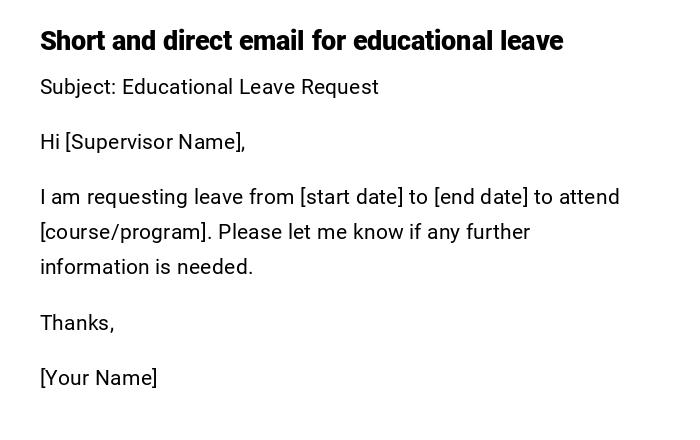
Task: Click the 'Educational Leave Request' subject text
Action: pos(250,87)
